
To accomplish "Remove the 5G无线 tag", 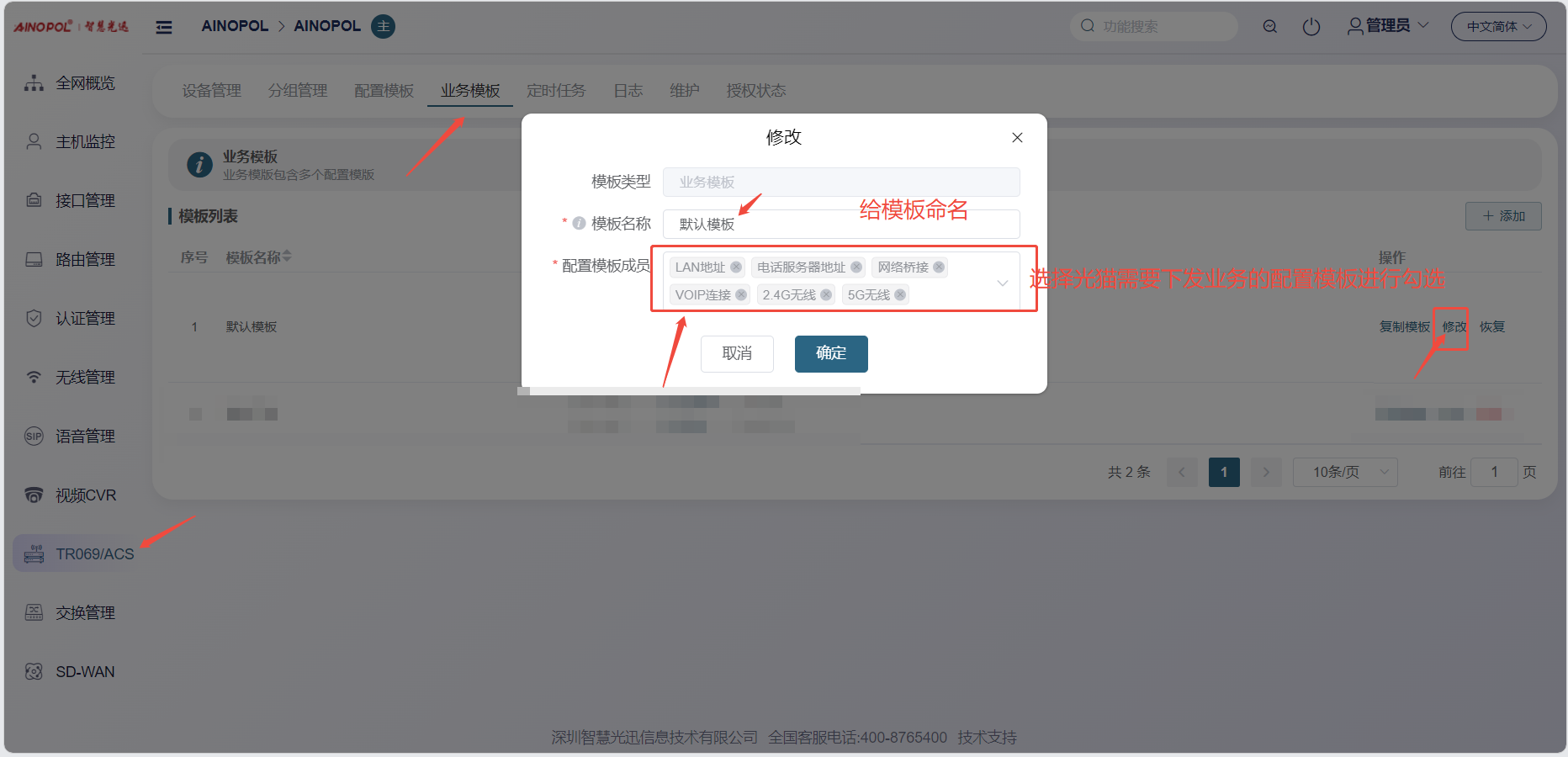I will pos(900,295).
